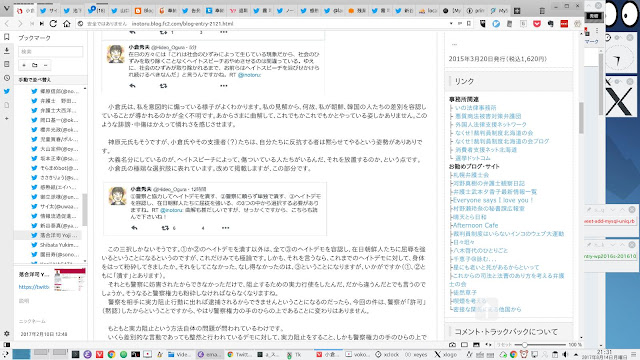
Task: Open the Vivaldi main menu button
Action: click(x=7, y=8)
